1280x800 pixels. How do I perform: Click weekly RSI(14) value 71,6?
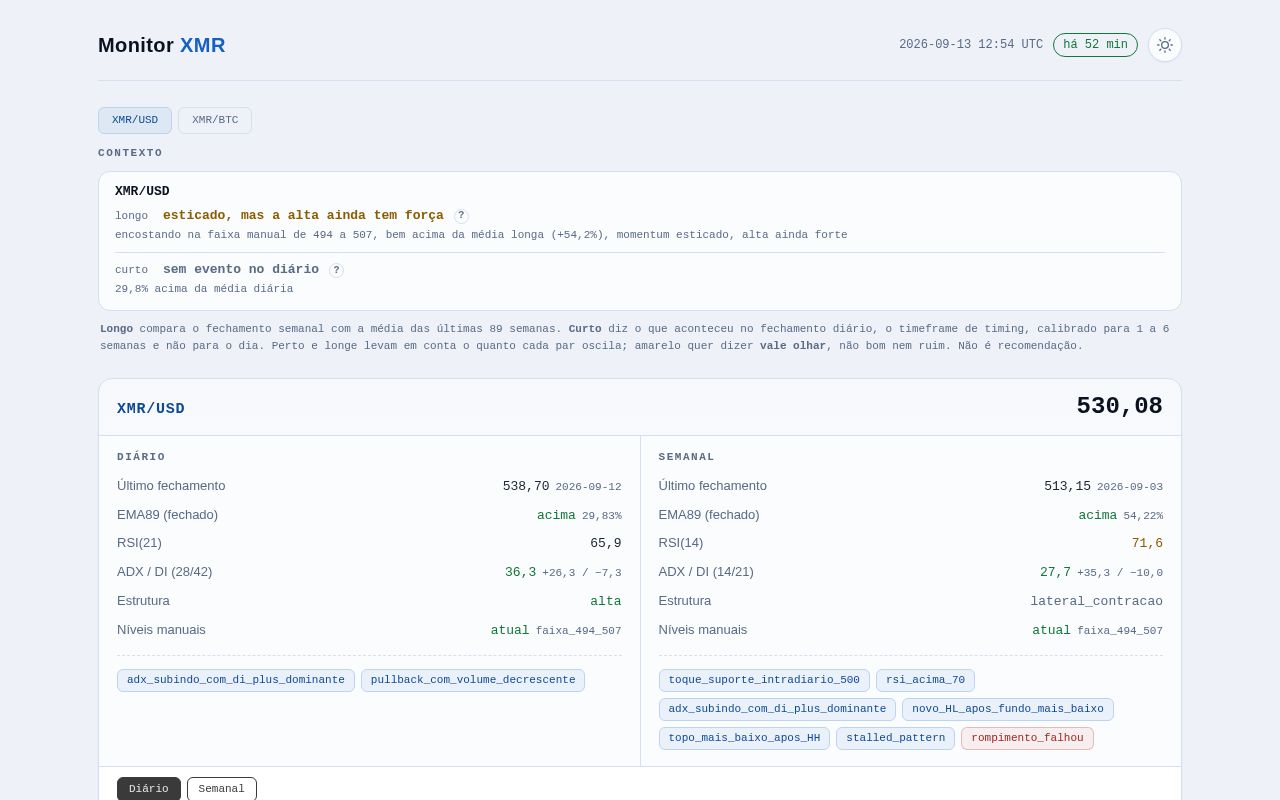[1147, 543]
